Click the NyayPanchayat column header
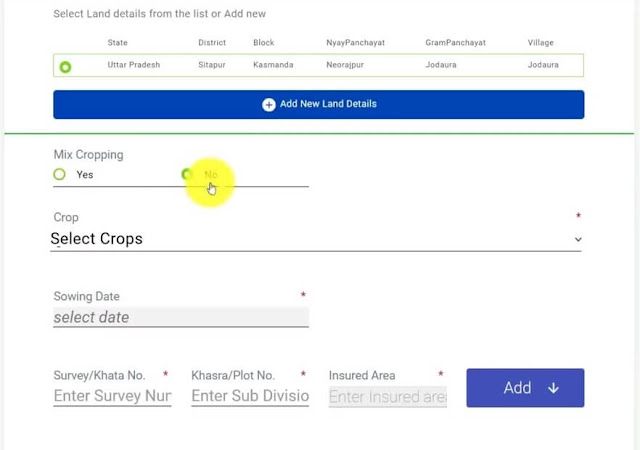The image size is (640, 450). tap(355, 43)
